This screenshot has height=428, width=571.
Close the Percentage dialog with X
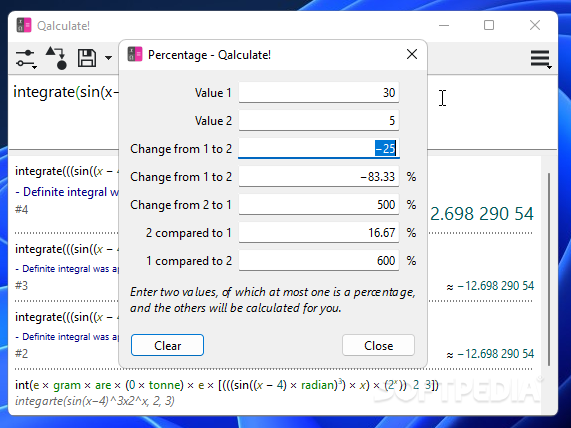click(412, 54)
